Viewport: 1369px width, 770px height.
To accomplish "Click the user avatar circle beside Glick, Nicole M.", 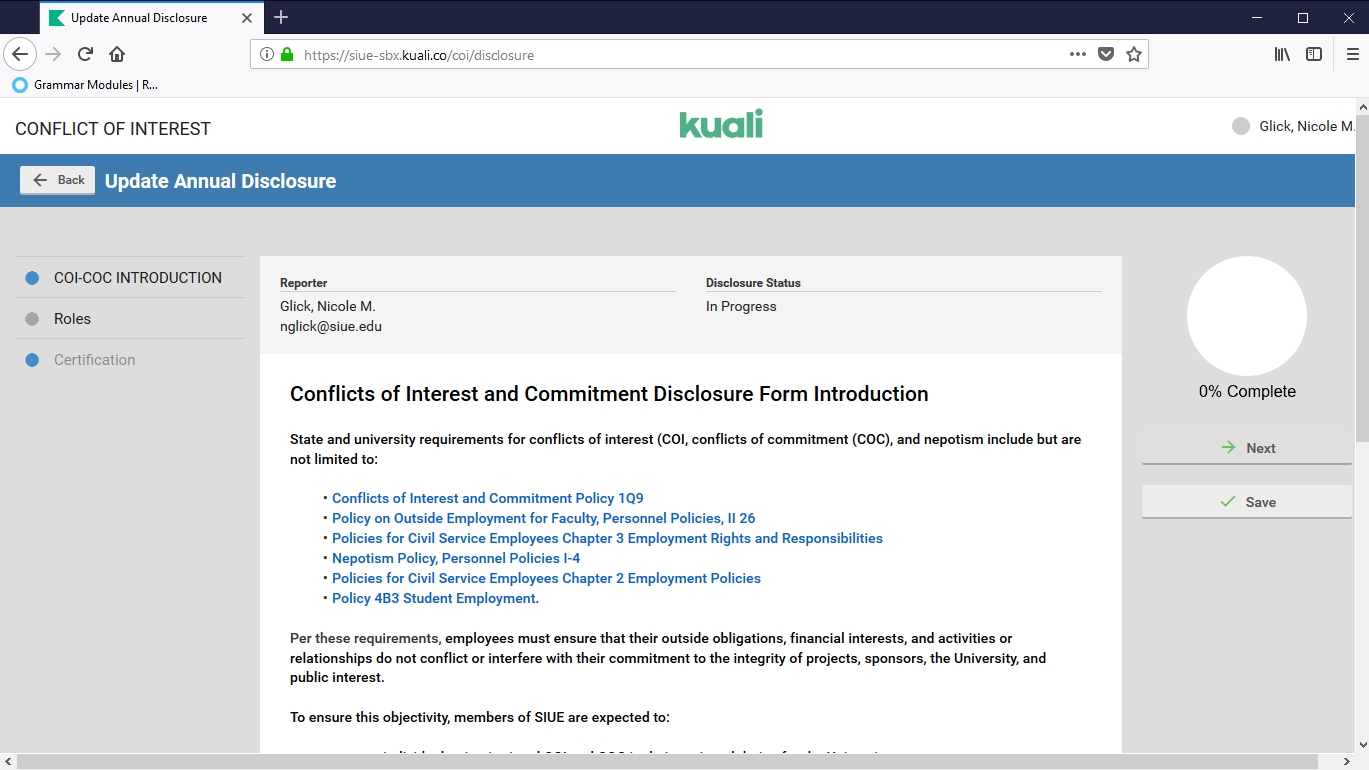I will (x=1241, y=126).
